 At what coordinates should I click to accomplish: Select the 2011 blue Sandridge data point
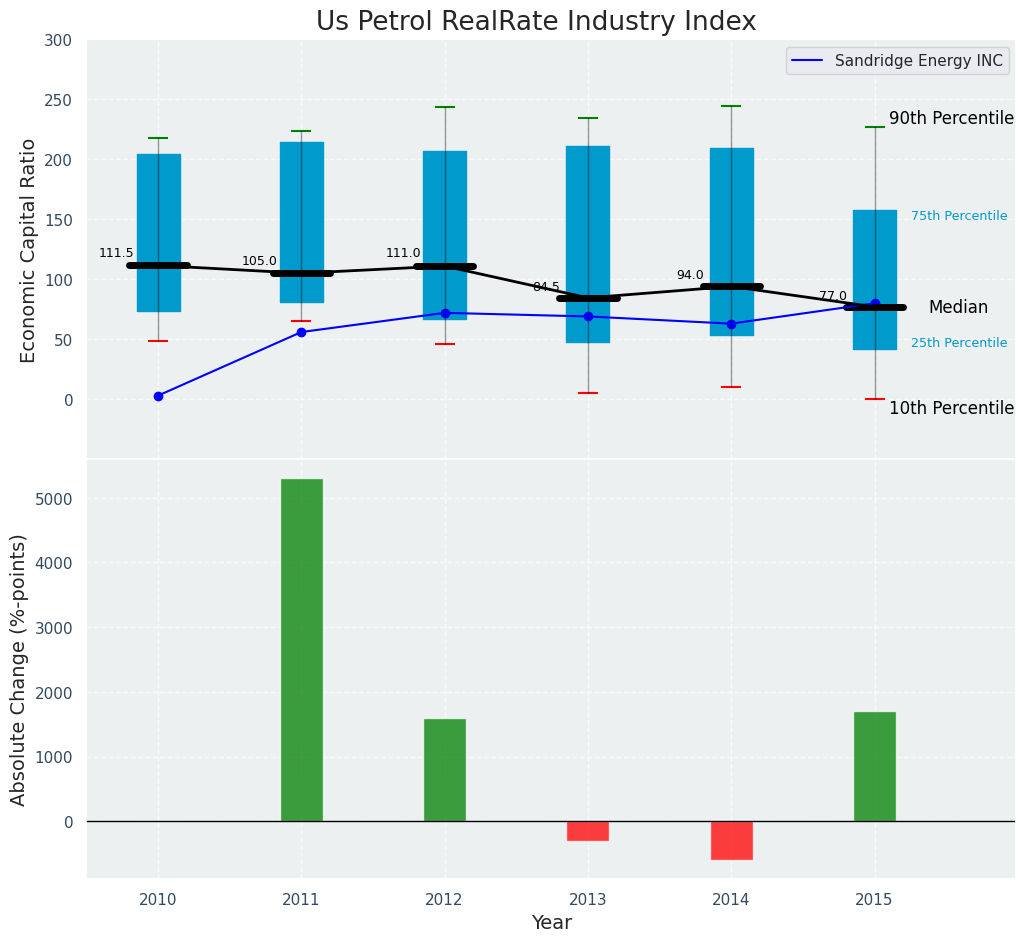click(301, 332)
